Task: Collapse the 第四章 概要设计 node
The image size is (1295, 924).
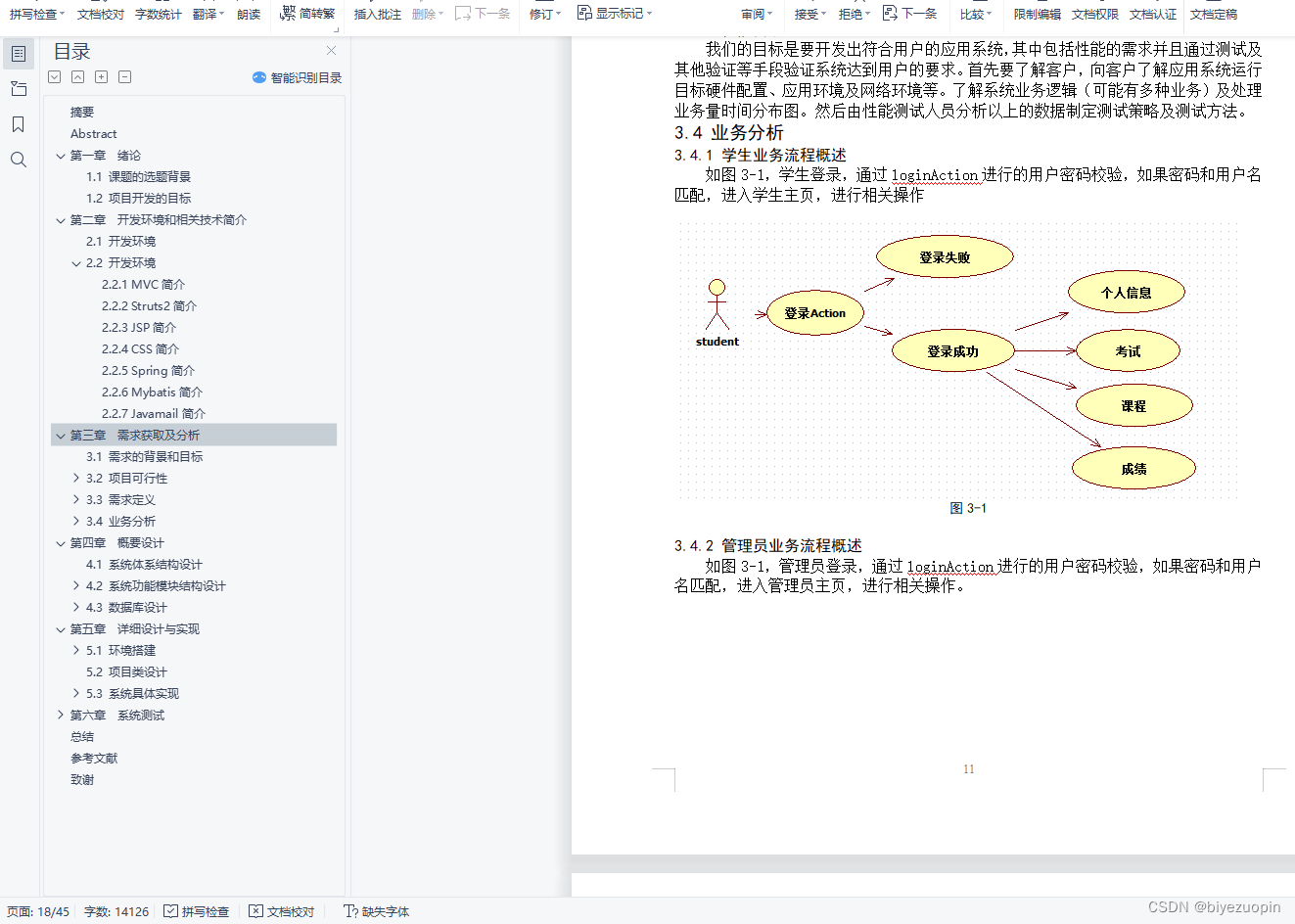Action: 61,543
